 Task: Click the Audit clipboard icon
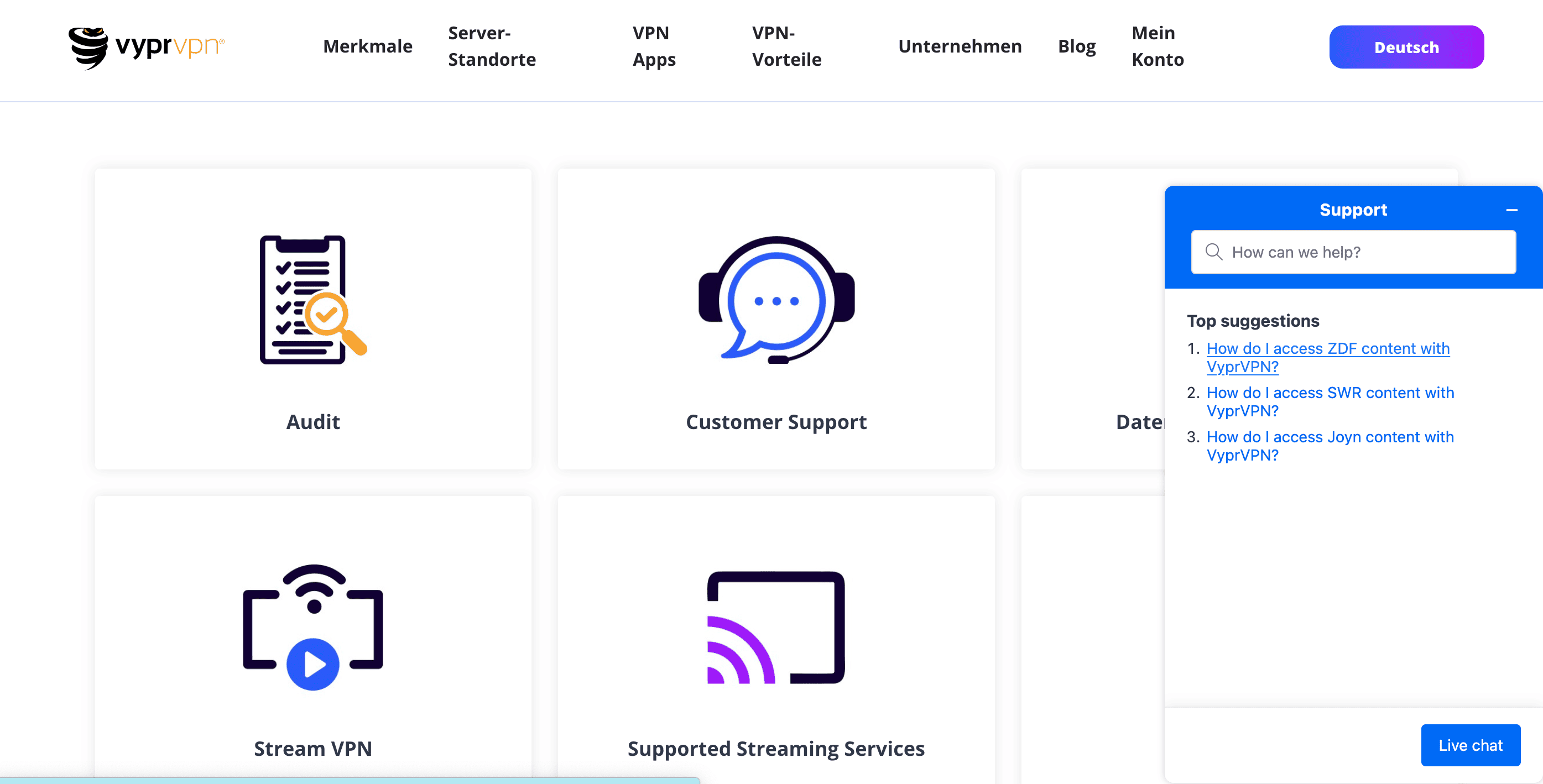click(312, 300)
